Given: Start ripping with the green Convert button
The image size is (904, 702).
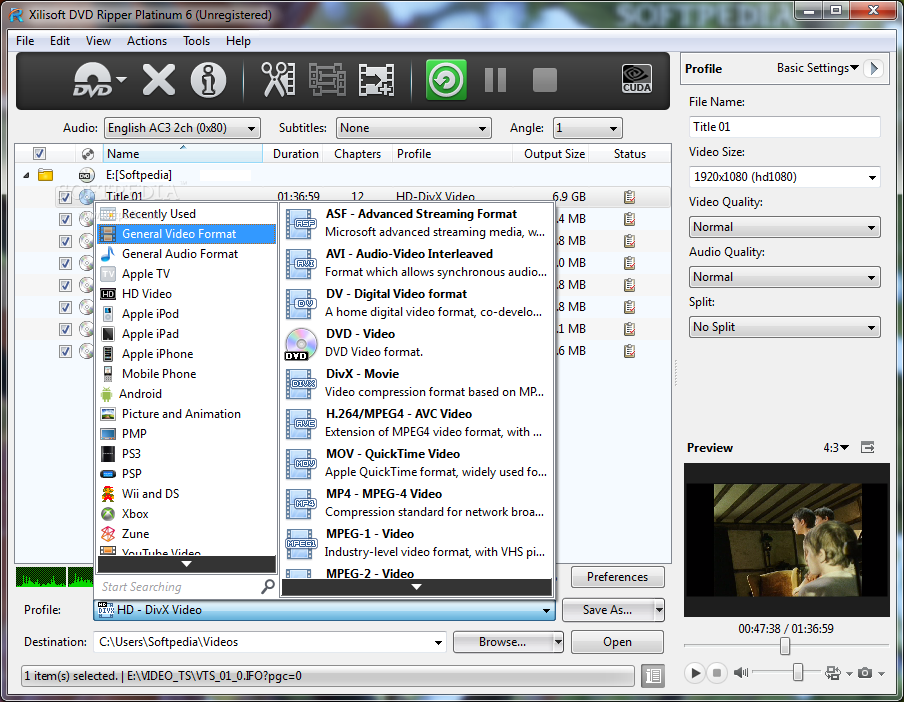Looking at the screenshot, I should click(x=446, y=80).
